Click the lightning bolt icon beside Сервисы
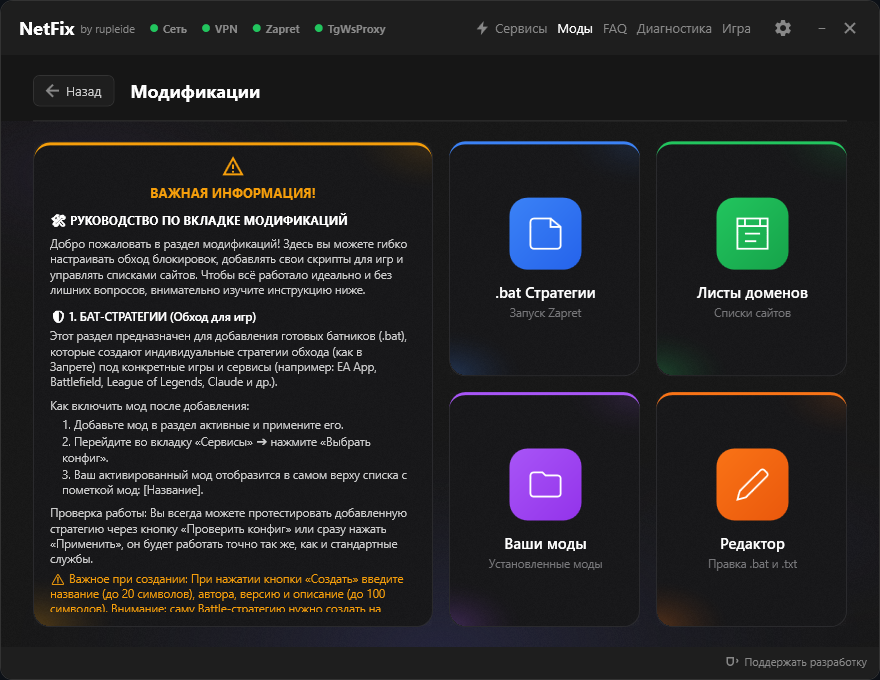Image resolution: width=880 pixels, height=680 pixels. point(482,28)
